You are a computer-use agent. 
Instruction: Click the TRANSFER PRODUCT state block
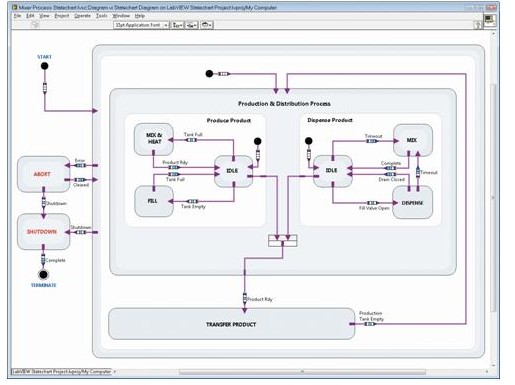pos(231,324)
